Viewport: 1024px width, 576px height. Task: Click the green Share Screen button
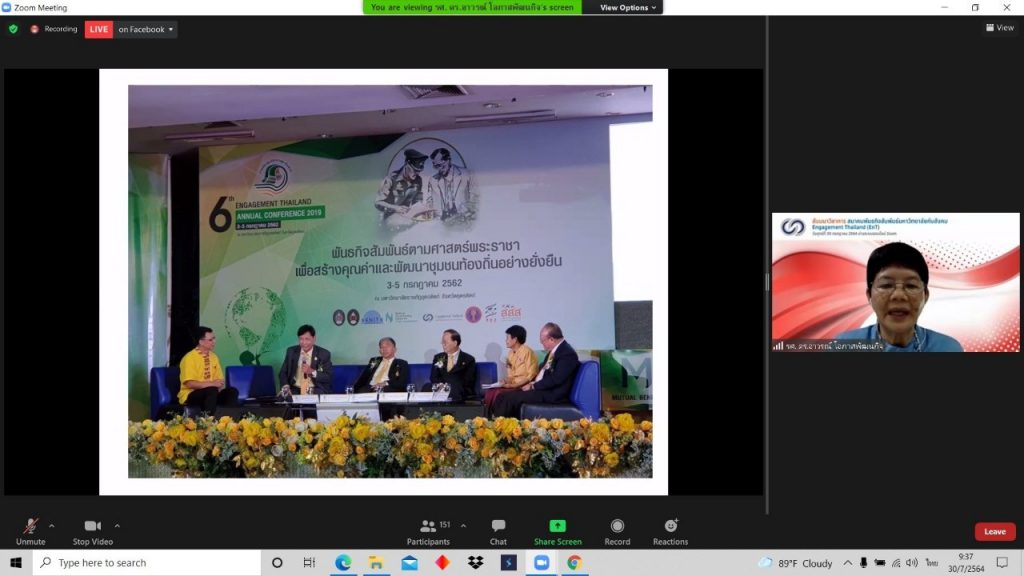[558, 532]
